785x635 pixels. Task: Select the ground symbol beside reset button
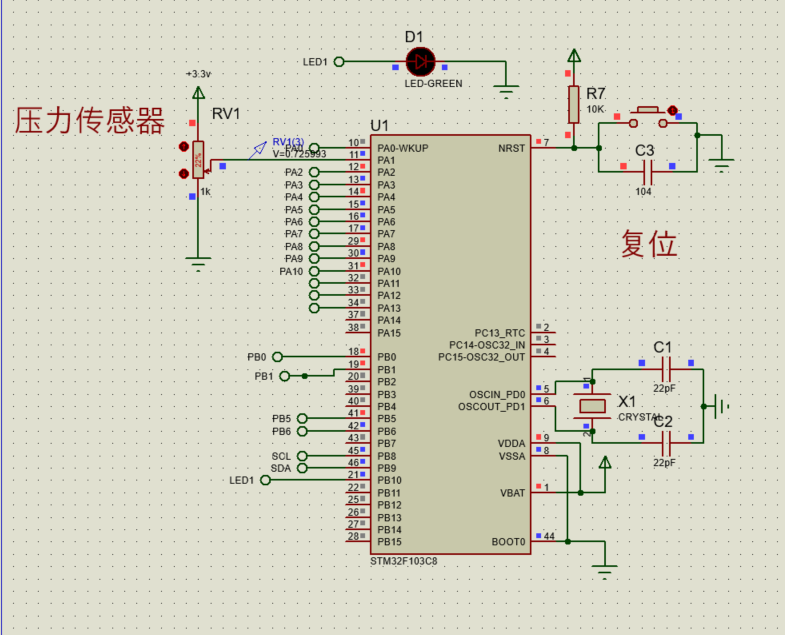coord(721,165)
